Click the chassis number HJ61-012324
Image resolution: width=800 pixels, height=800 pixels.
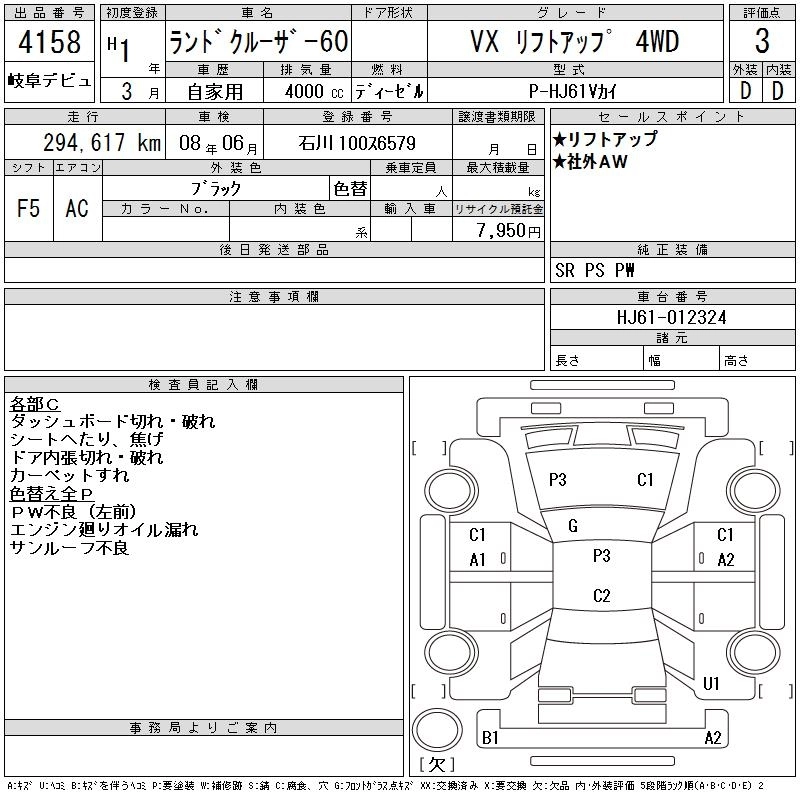tap(671, 317)
